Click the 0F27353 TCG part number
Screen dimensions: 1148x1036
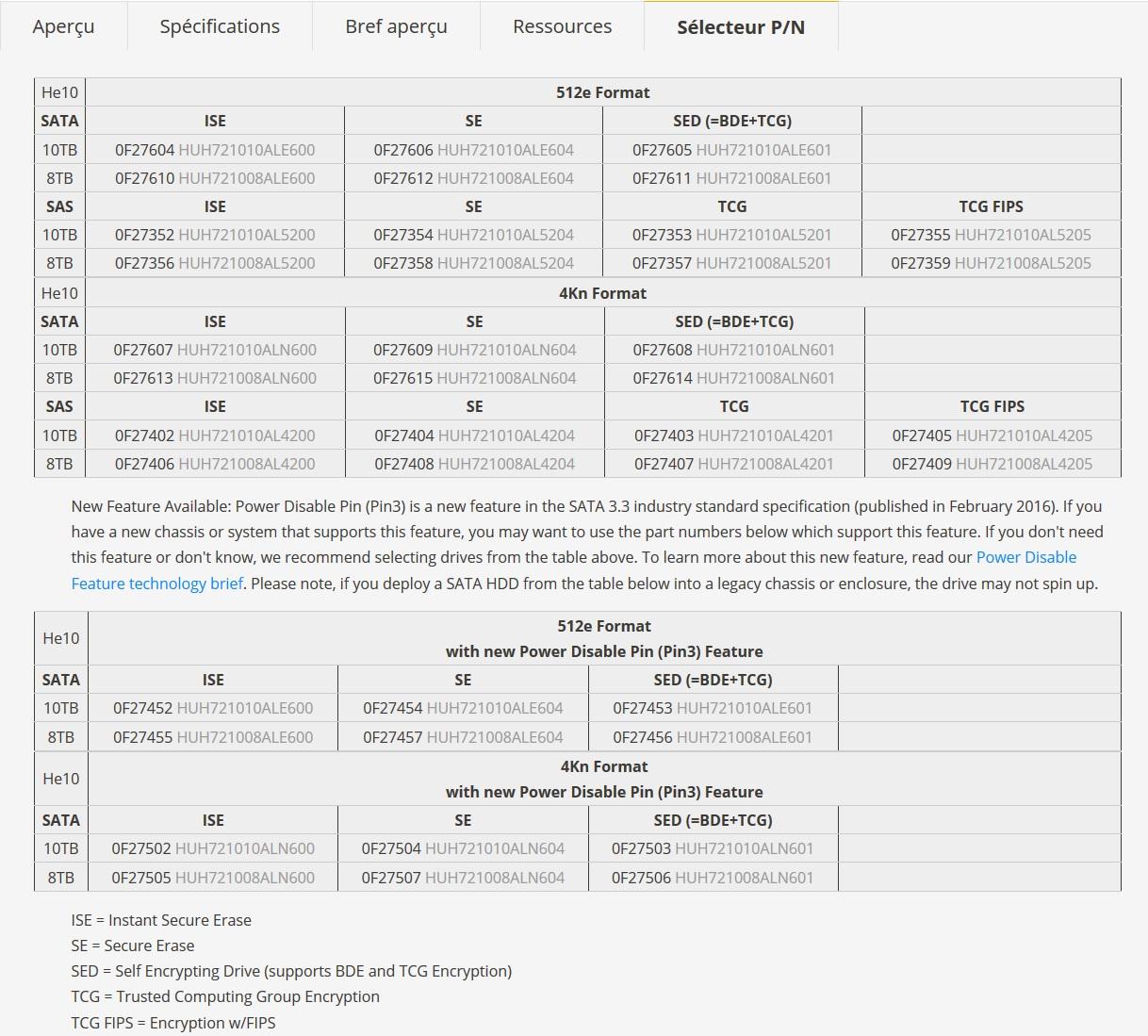click(x=732, y=235)
